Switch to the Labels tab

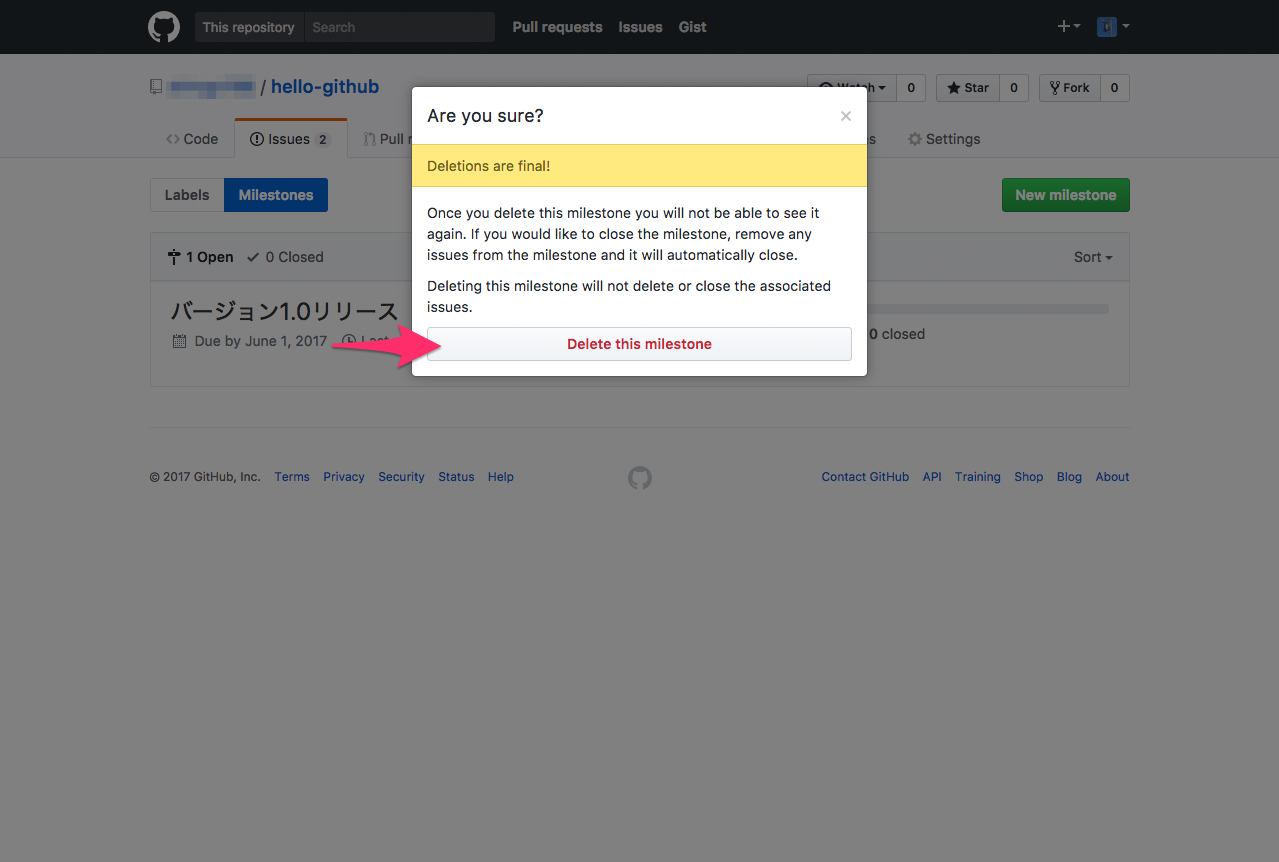[187, 195]
